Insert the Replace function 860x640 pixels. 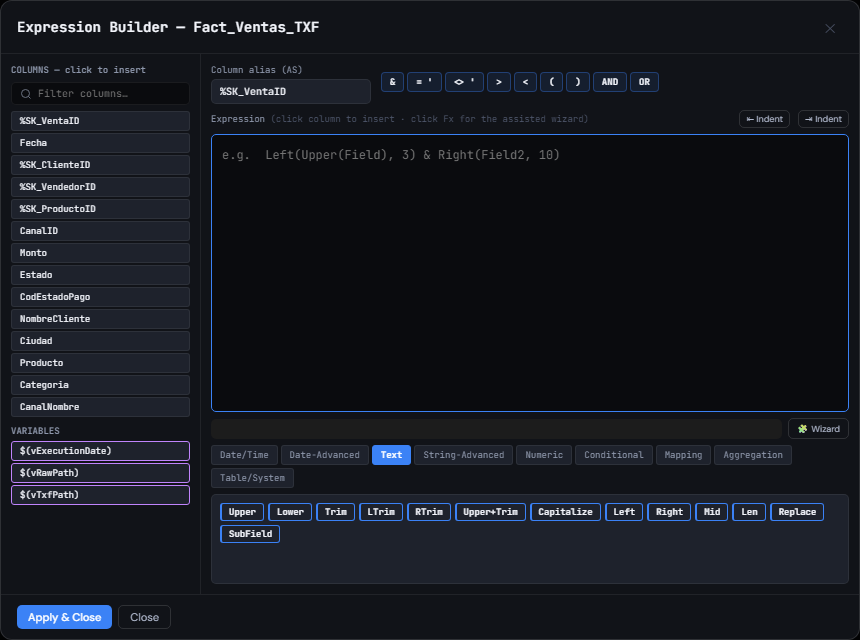tap(797, 512)
